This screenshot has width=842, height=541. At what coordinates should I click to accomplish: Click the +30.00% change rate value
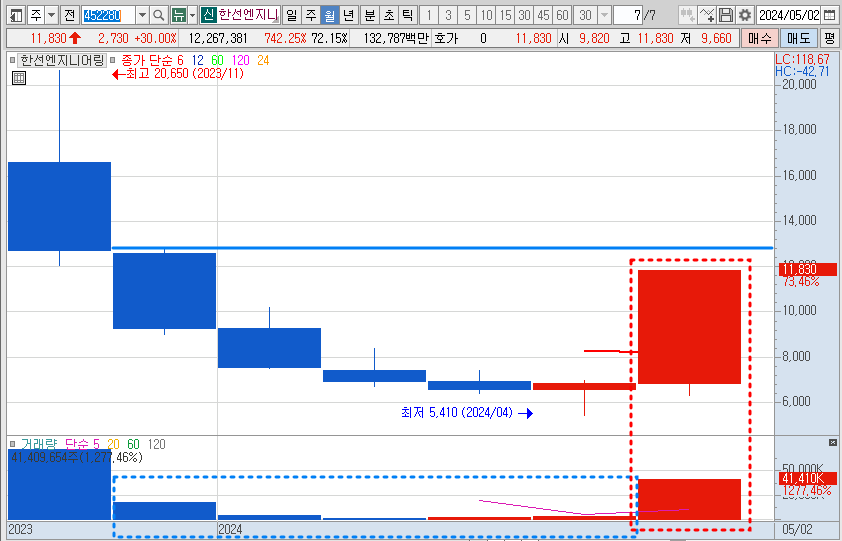[156, 38]
